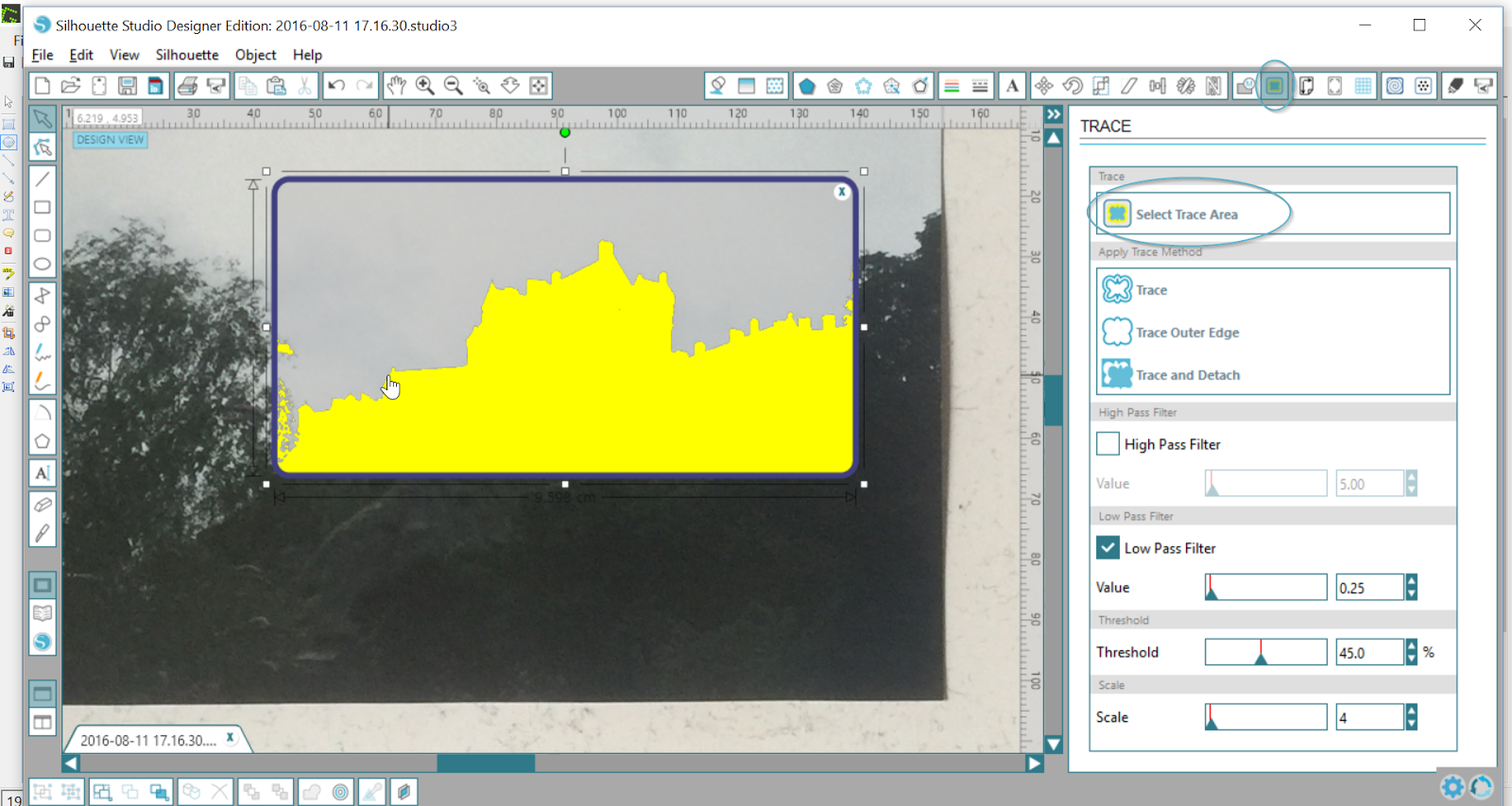1512x806 pixels.
Task: Open a file using the folder icon
Action: [x=71, y=86]
